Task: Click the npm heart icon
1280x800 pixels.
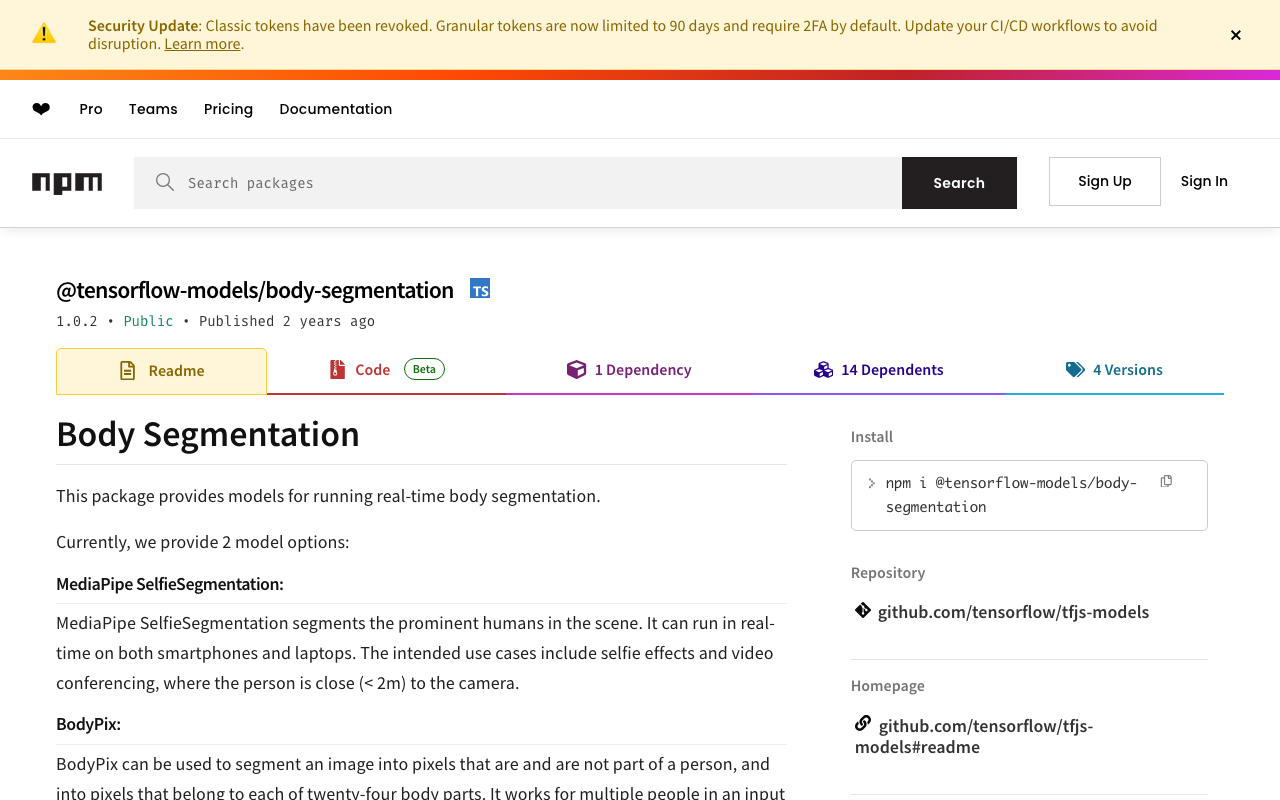Action: point(41,109)
